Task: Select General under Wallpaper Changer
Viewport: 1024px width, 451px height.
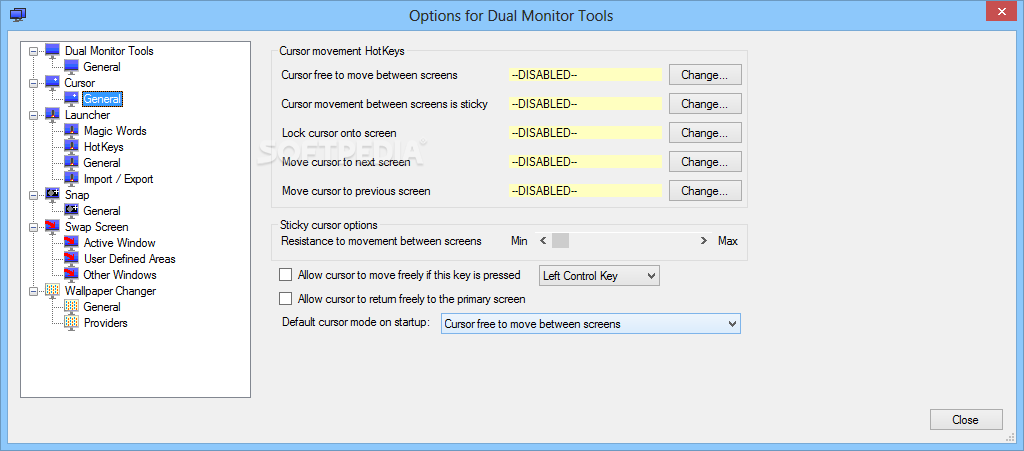Action: (x=102, y=307)
